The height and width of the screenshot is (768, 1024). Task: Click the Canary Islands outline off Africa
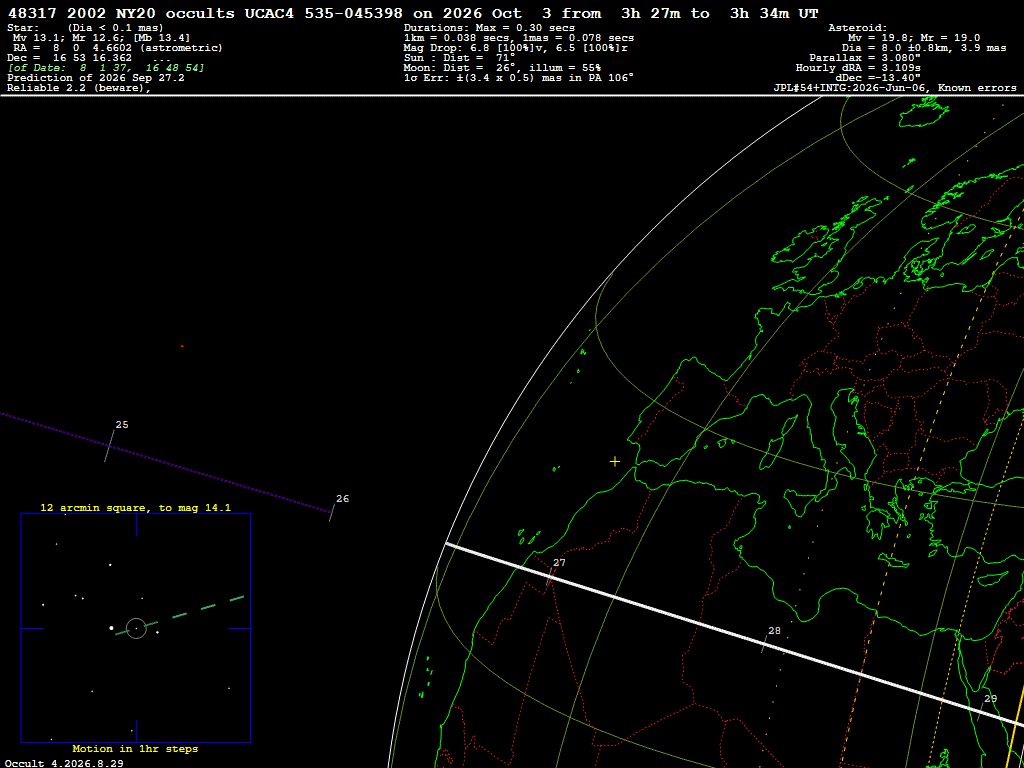pyautogui.click(x=531, y=536)
